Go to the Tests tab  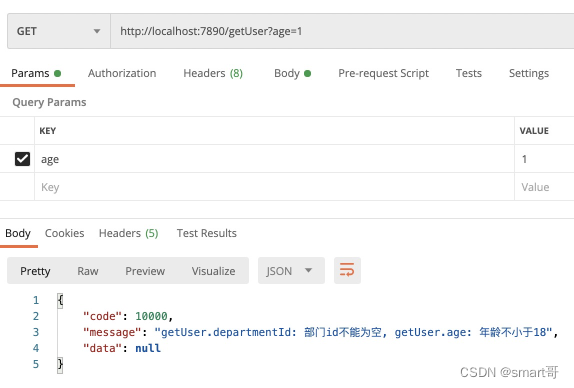[469, 73]
